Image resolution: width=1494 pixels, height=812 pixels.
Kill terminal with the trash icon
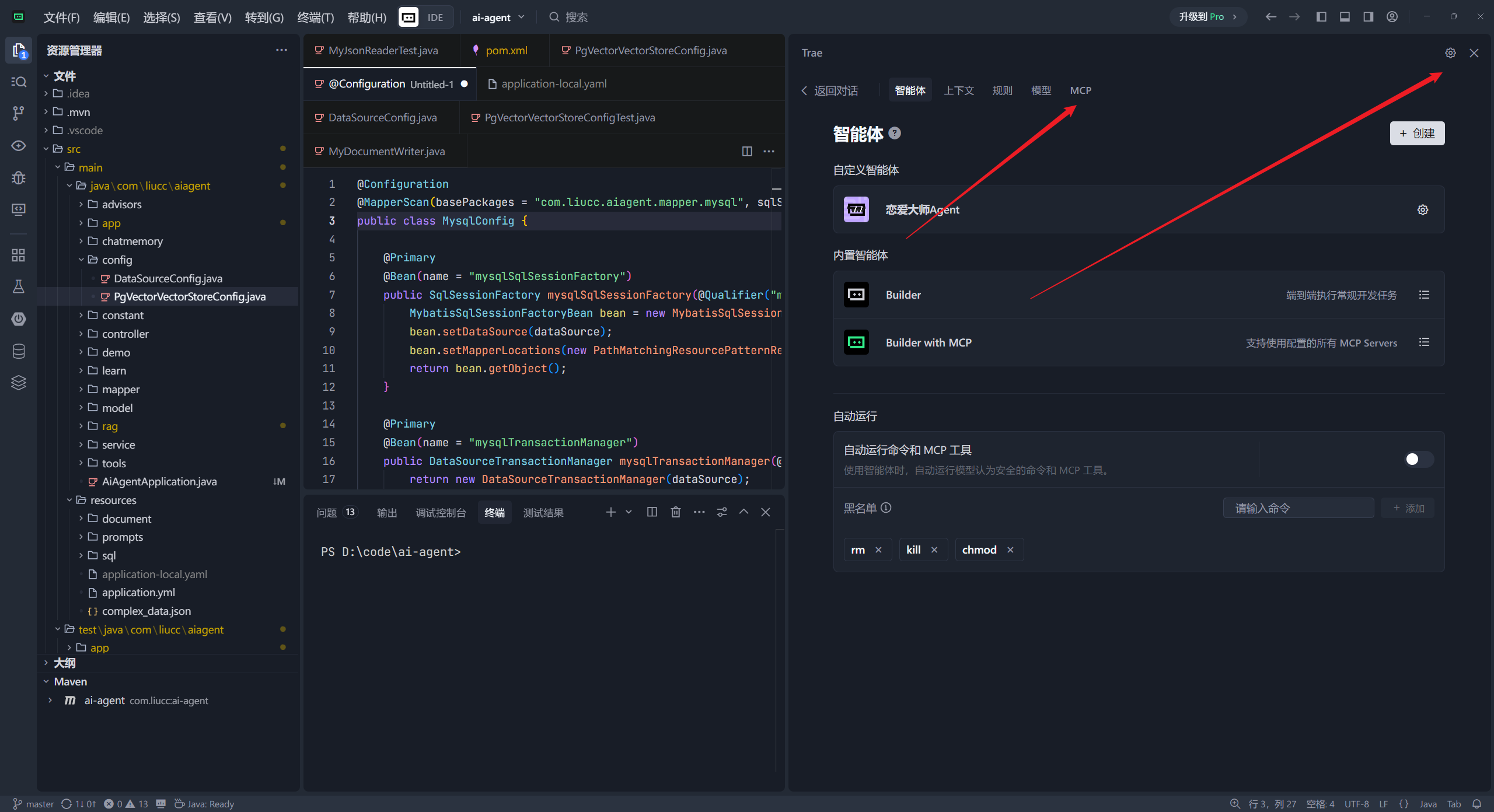[x=676, y=512]
